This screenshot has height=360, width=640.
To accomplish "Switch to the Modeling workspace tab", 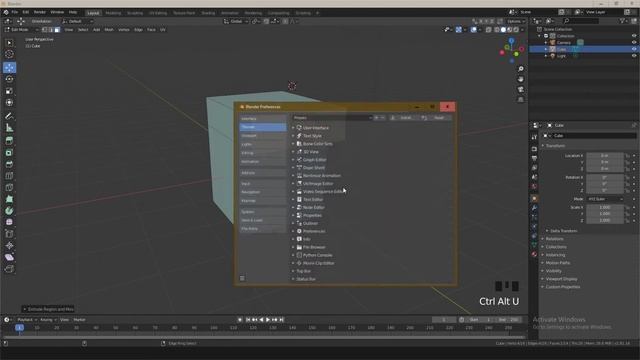I will click(x=113, y=13).
